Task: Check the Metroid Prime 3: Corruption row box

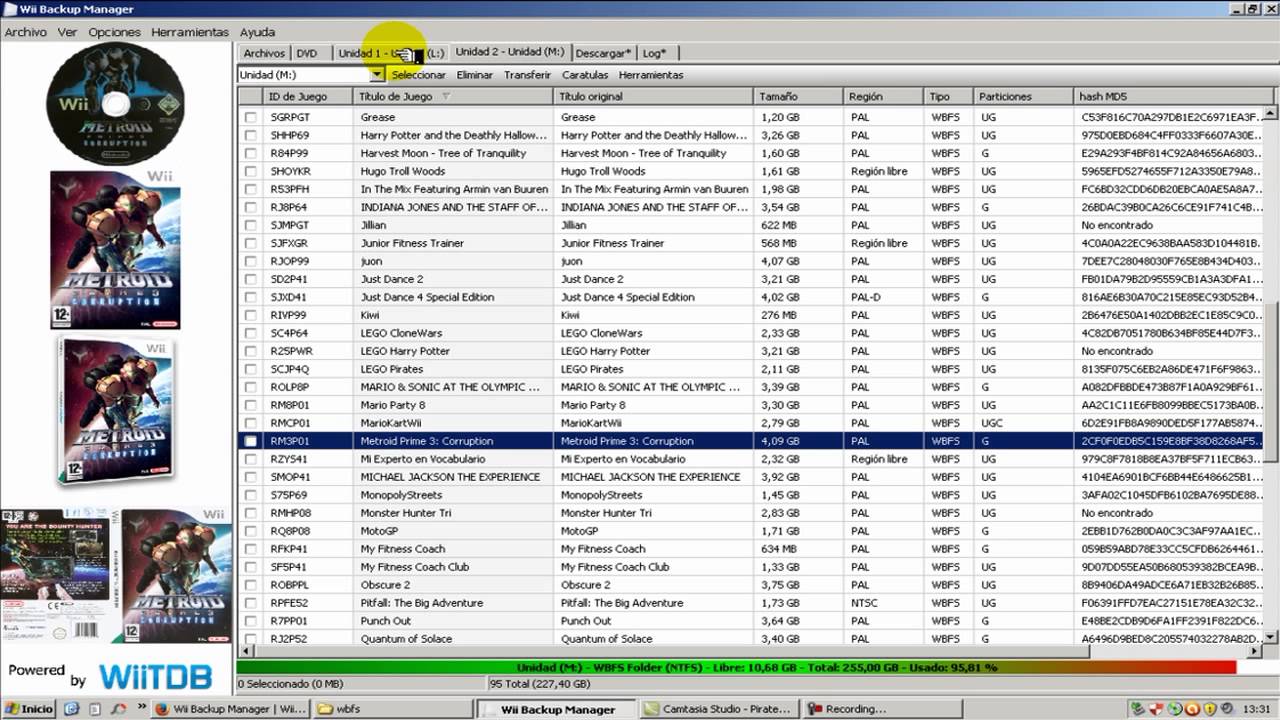Action: [x=251, y=441]
